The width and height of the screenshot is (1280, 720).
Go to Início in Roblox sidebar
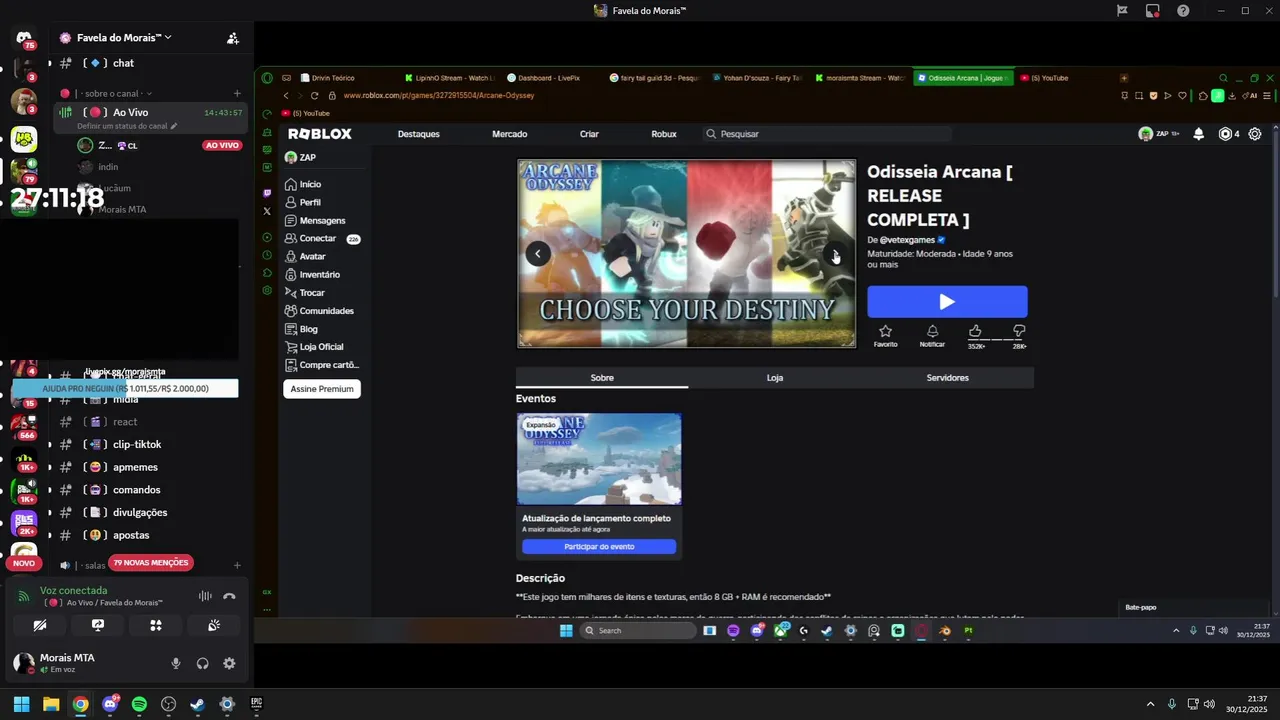(310, 184)
